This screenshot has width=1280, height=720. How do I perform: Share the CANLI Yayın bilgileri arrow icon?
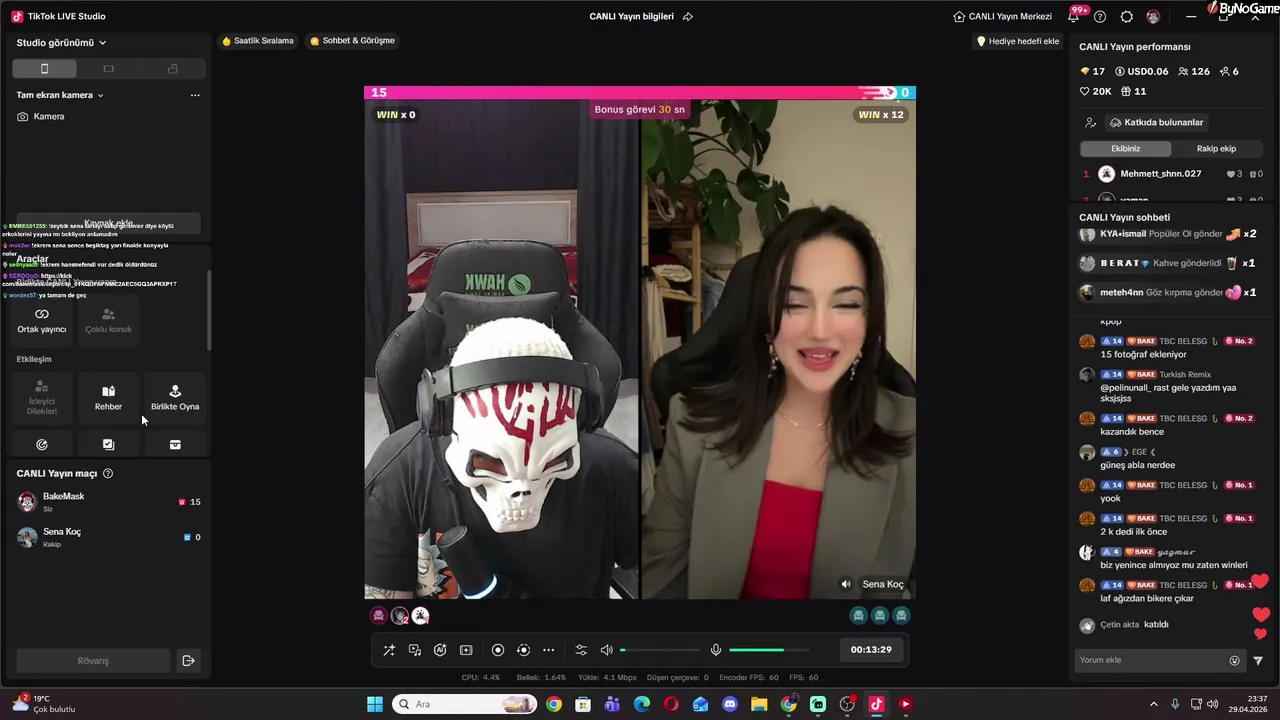[687, 17]
